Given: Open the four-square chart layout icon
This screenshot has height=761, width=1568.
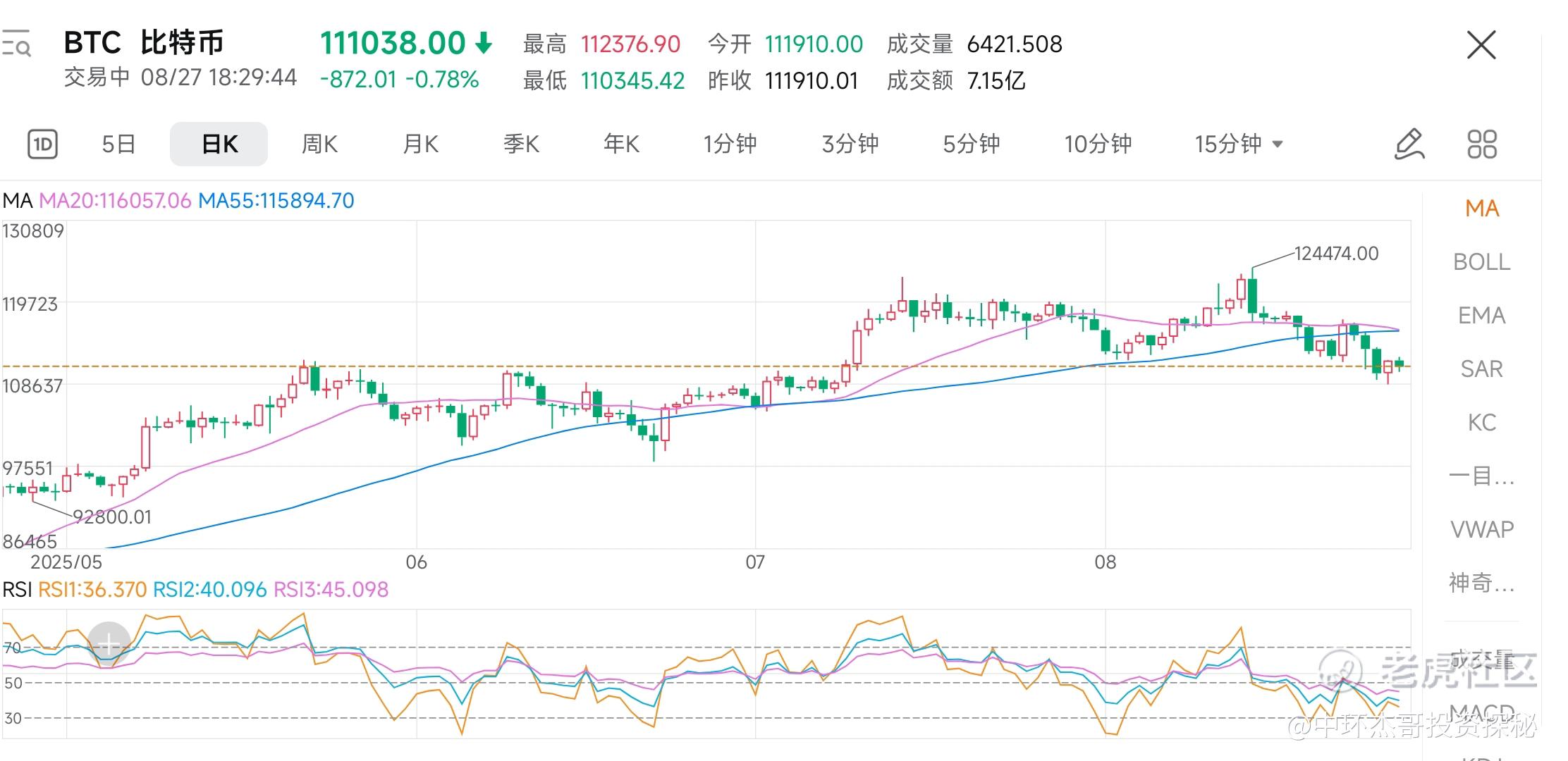Looking at the screenshot, I should [1482, 144].
